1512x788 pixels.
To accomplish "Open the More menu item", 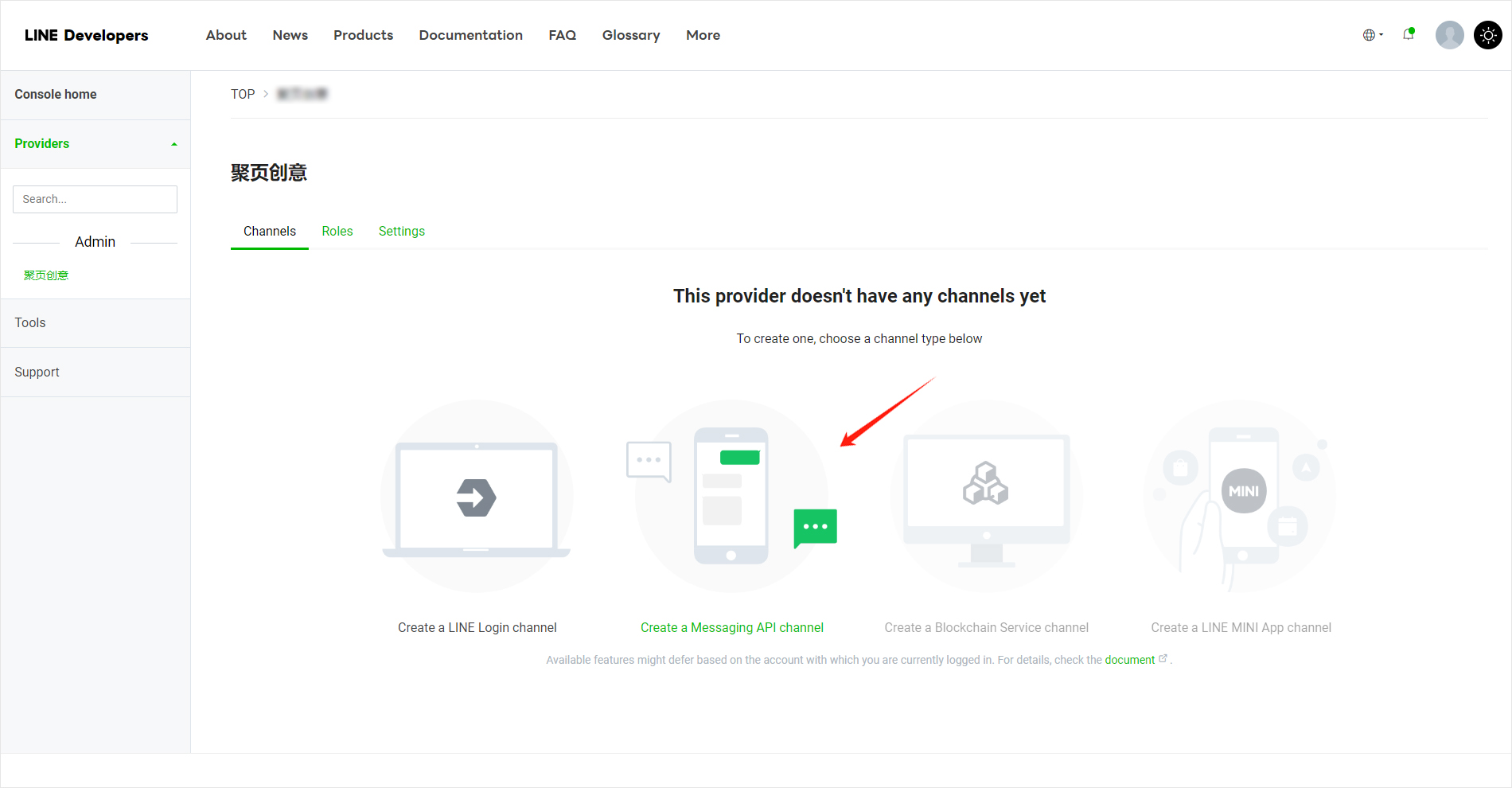I will click(703, 35).
